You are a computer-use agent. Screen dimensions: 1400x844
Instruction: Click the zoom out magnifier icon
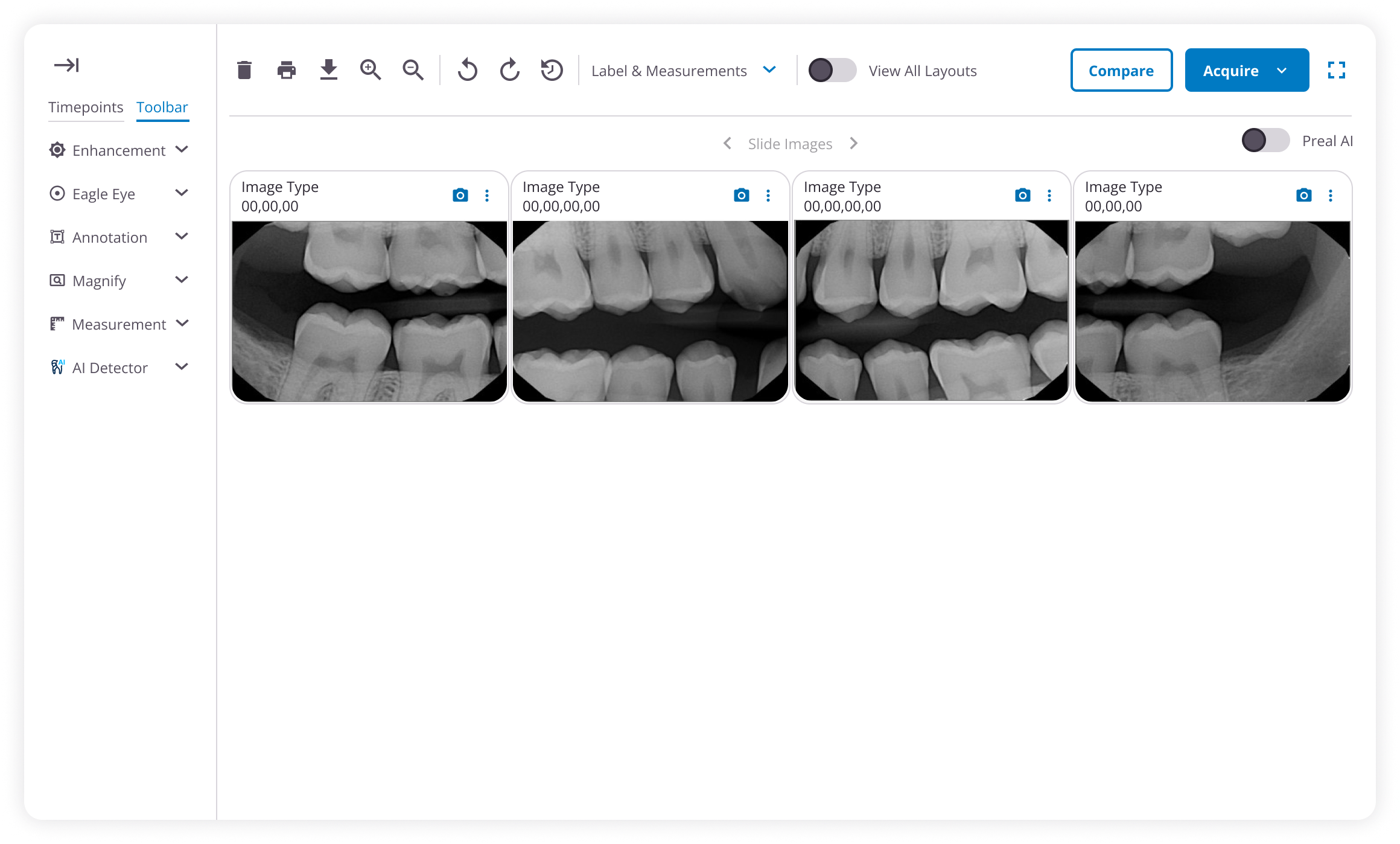(413, 70)
